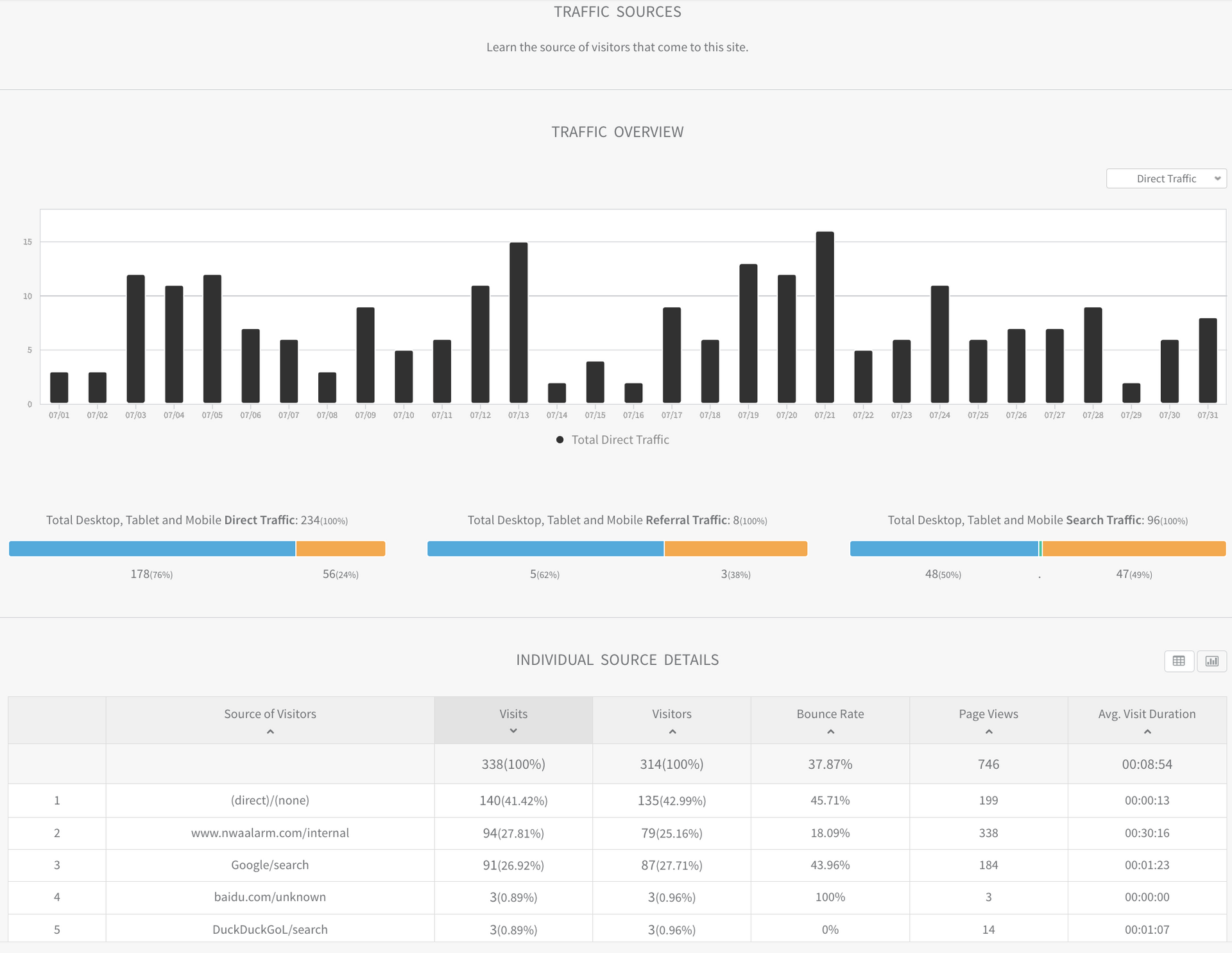Viewport: 1232px width, 953px height.
Task: Click the 07/21 bar in chart
Action: pyautogui.click(x=825, y=318)
